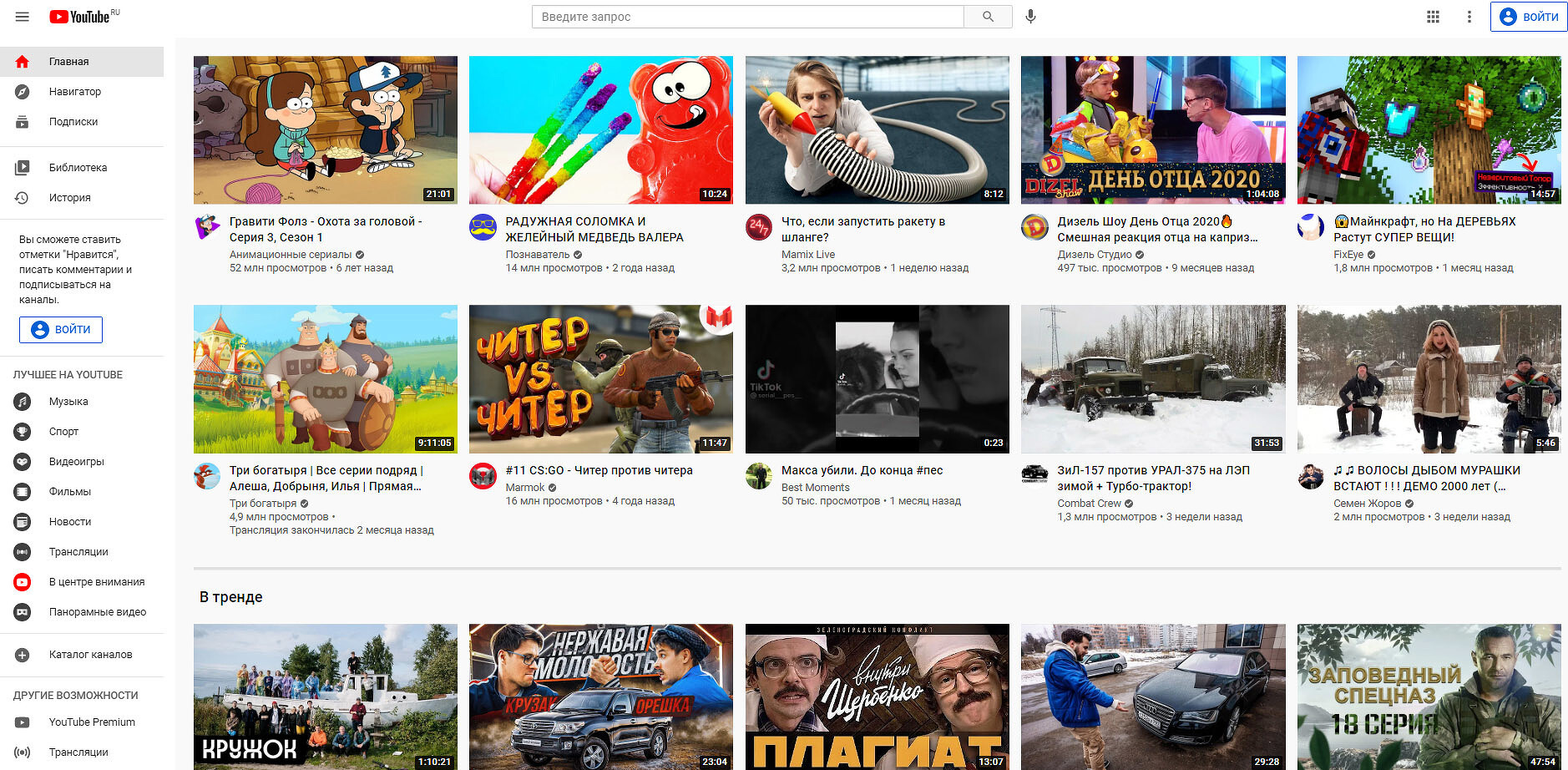The image size is (1568, 770).
Task: Open the three-dot settings menu
Action: coord(1469,17)
